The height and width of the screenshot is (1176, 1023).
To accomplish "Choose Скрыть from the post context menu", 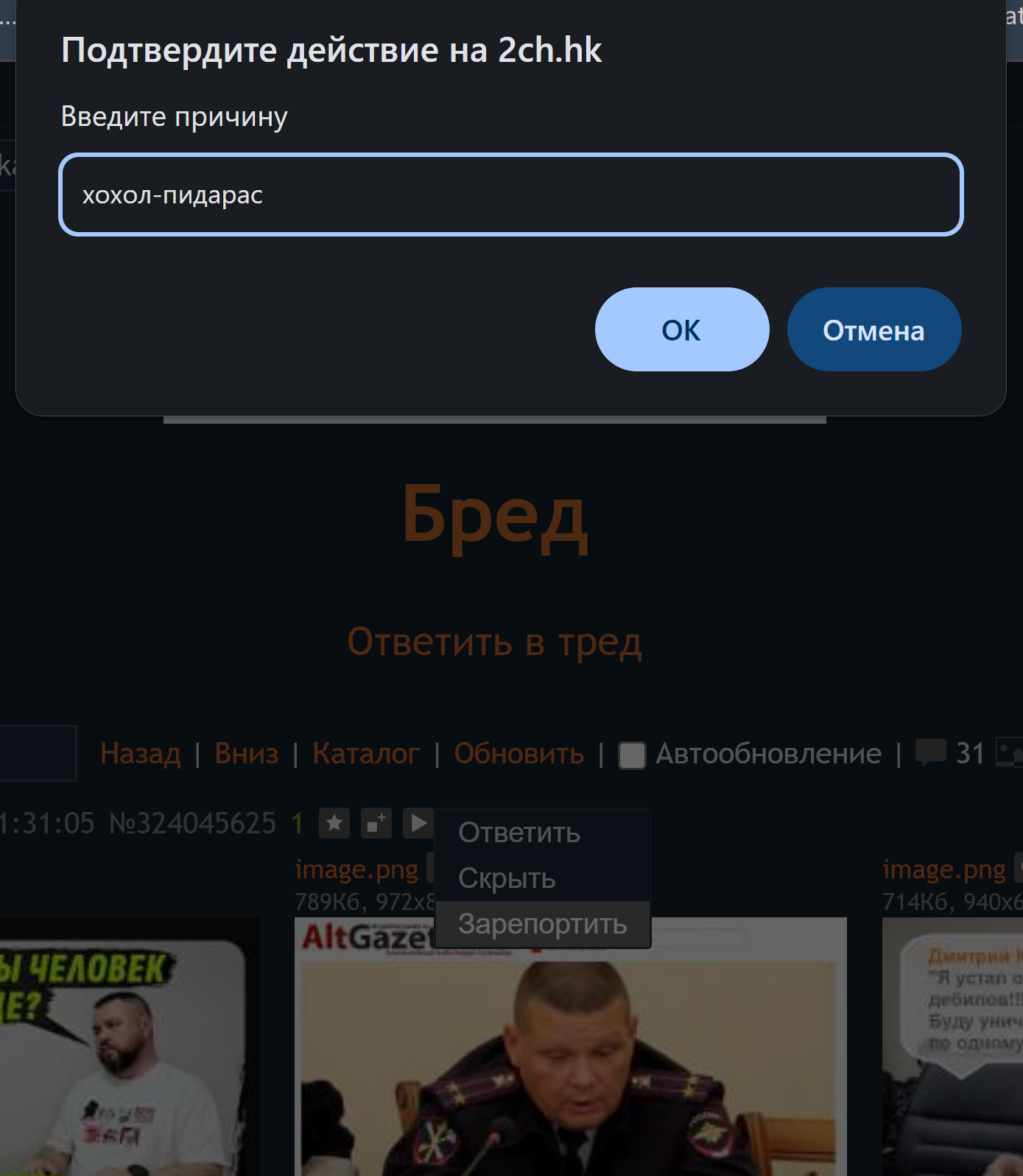I will [x=507, y=878].
